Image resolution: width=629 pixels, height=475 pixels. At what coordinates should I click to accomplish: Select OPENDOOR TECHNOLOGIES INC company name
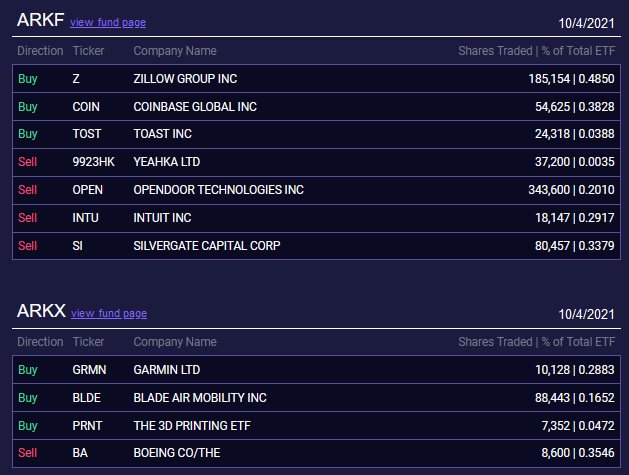tap(219, 190)
